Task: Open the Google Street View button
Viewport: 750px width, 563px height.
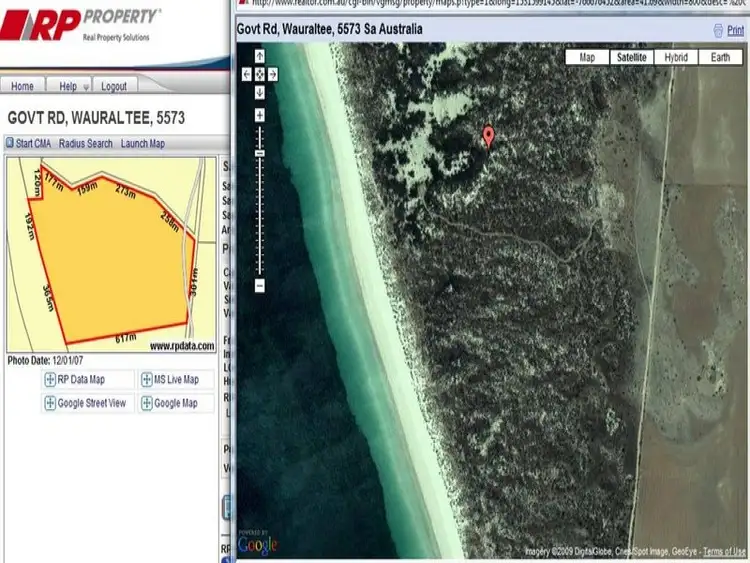Action: click(x=88, y=403)
